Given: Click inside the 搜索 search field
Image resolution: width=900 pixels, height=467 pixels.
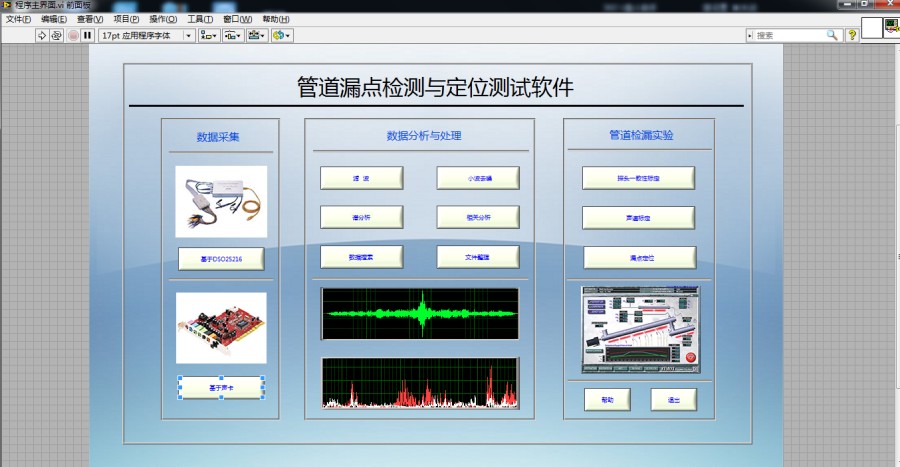Looking at the screenshot, I should pyautogui.click(x=788, y=35).
